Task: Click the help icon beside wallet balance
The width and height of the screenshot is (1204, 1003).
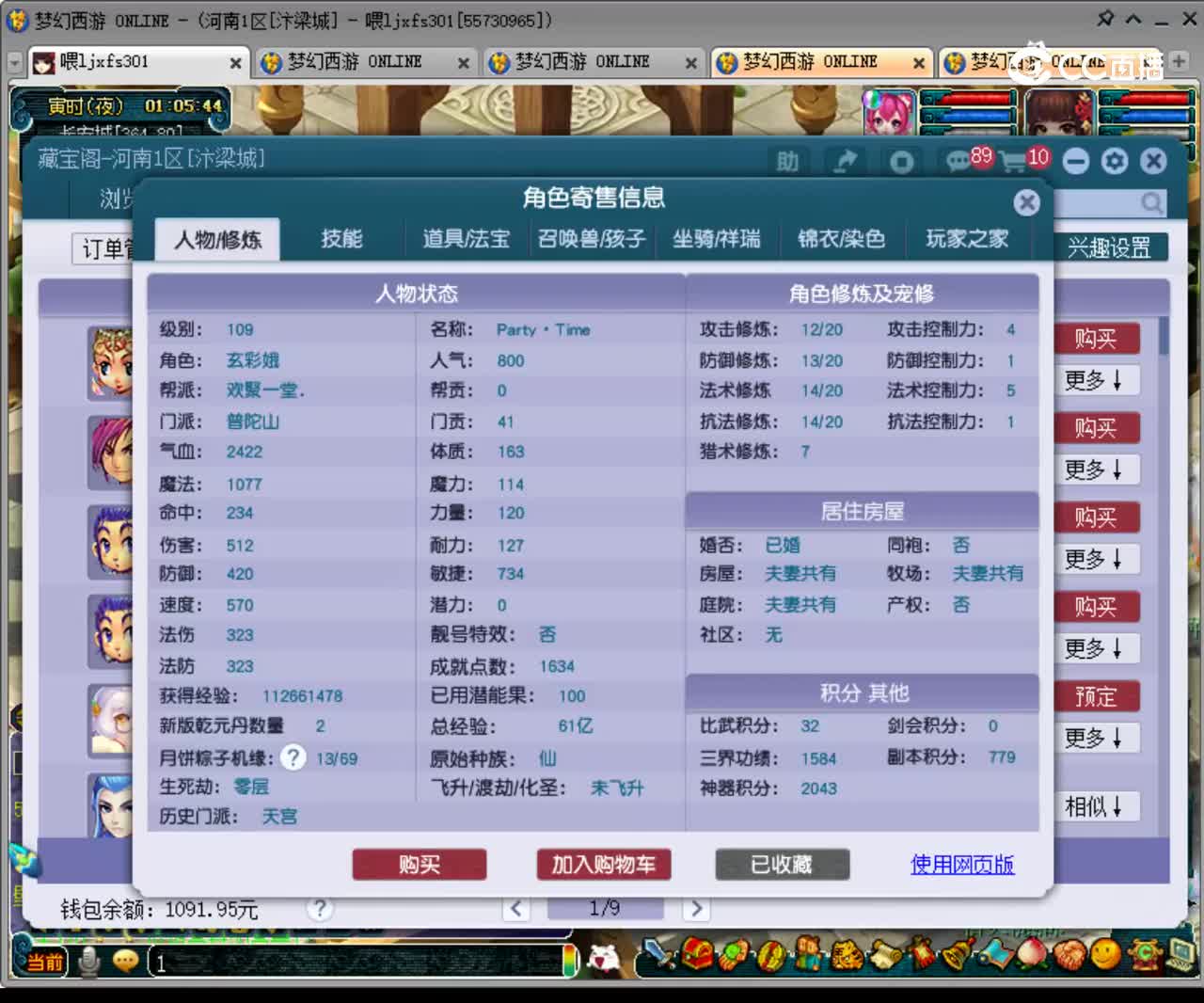Action: point(320,908)
